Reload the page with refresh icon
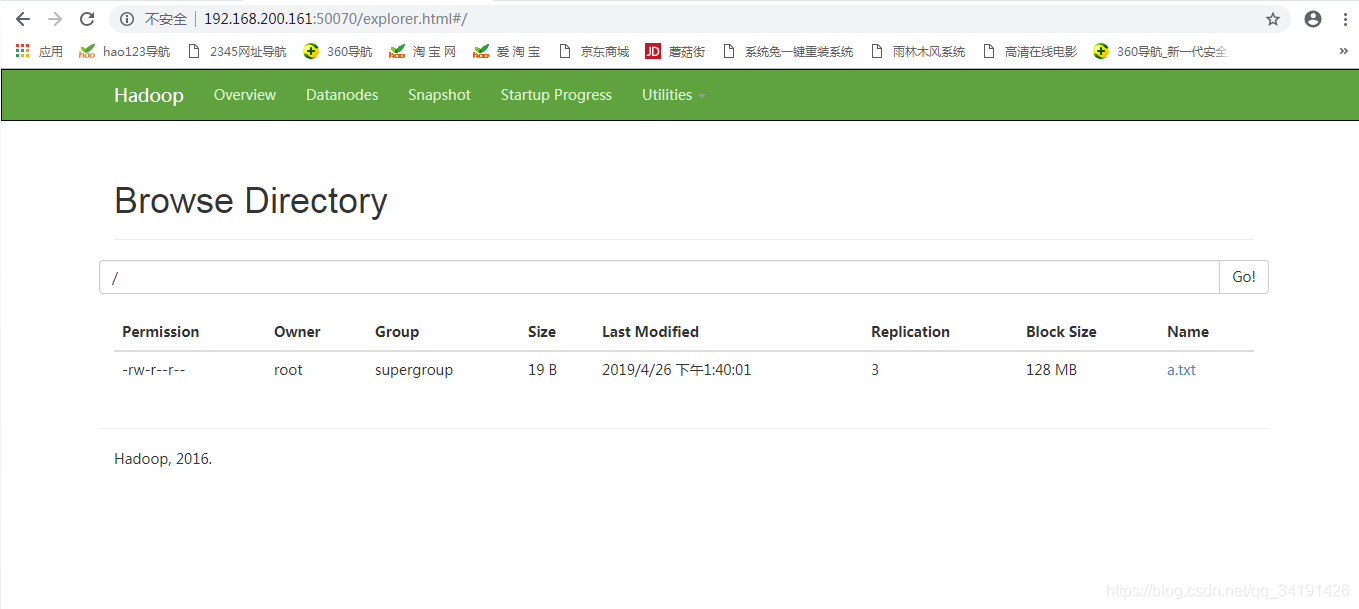Image resolution: width=1359 pixels, height=609 pixels. tap(87, 19)
